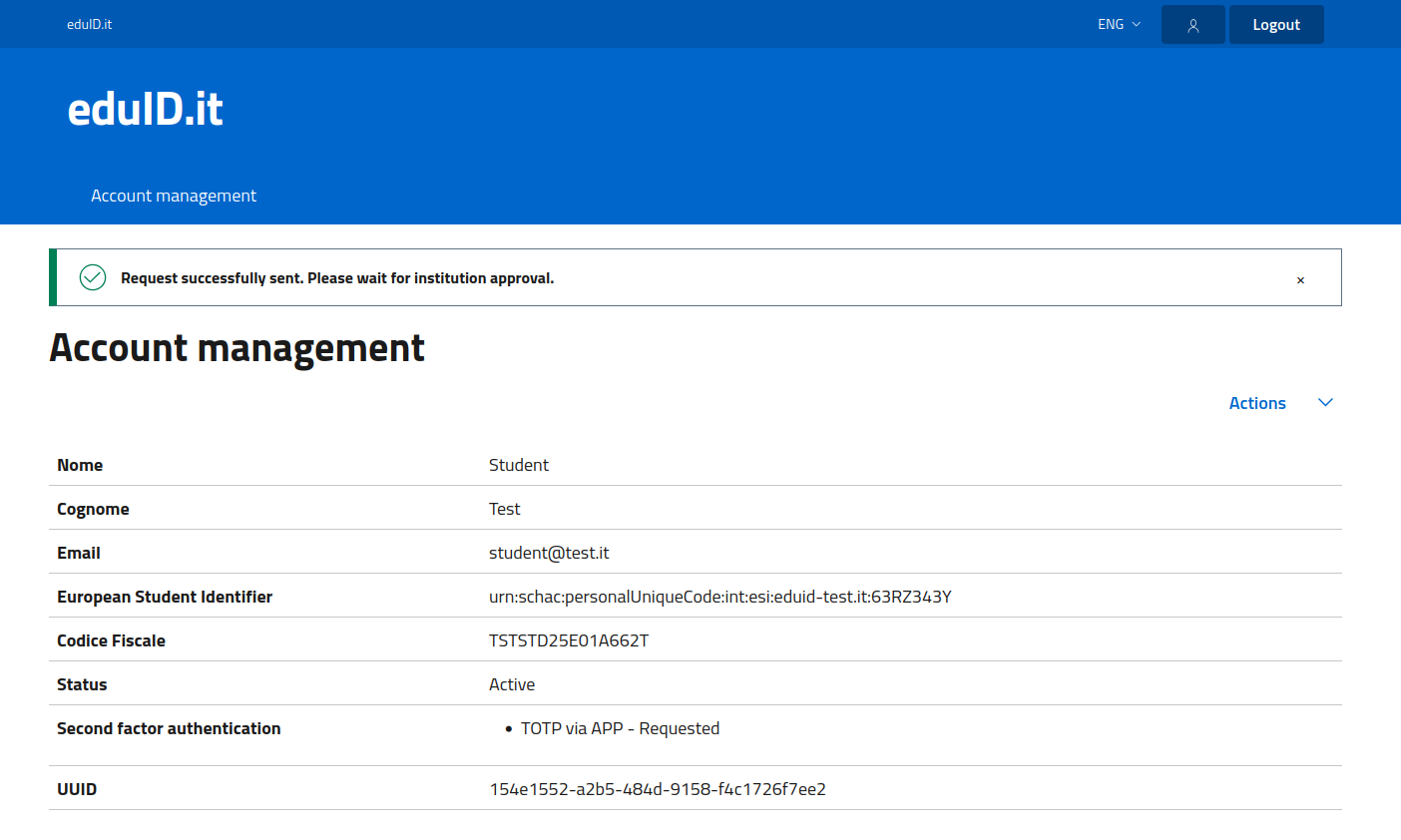Click the European Student Identifier urn value

pyautogui.click(x=719, y=597)
